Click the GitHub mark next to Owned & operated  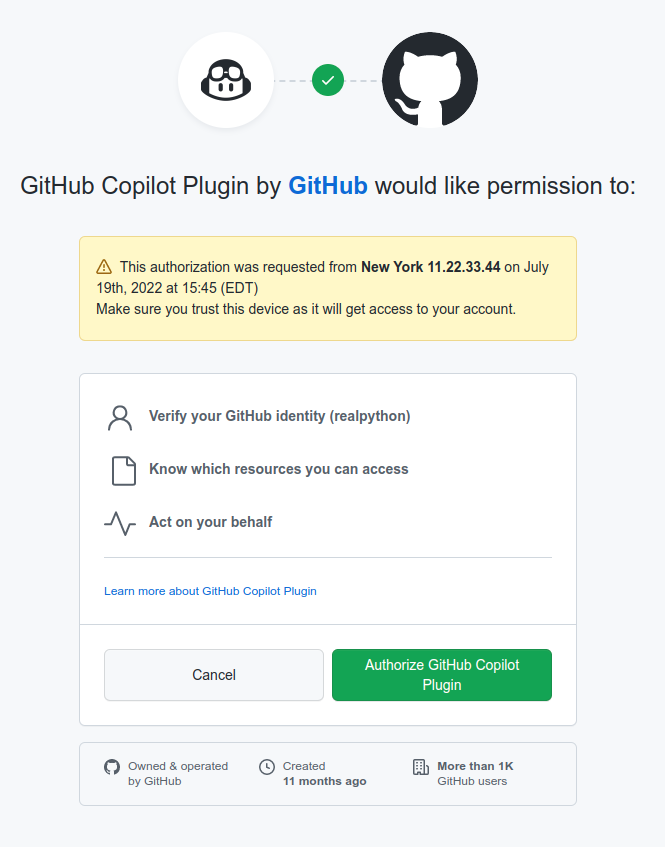tap(111, 767)
